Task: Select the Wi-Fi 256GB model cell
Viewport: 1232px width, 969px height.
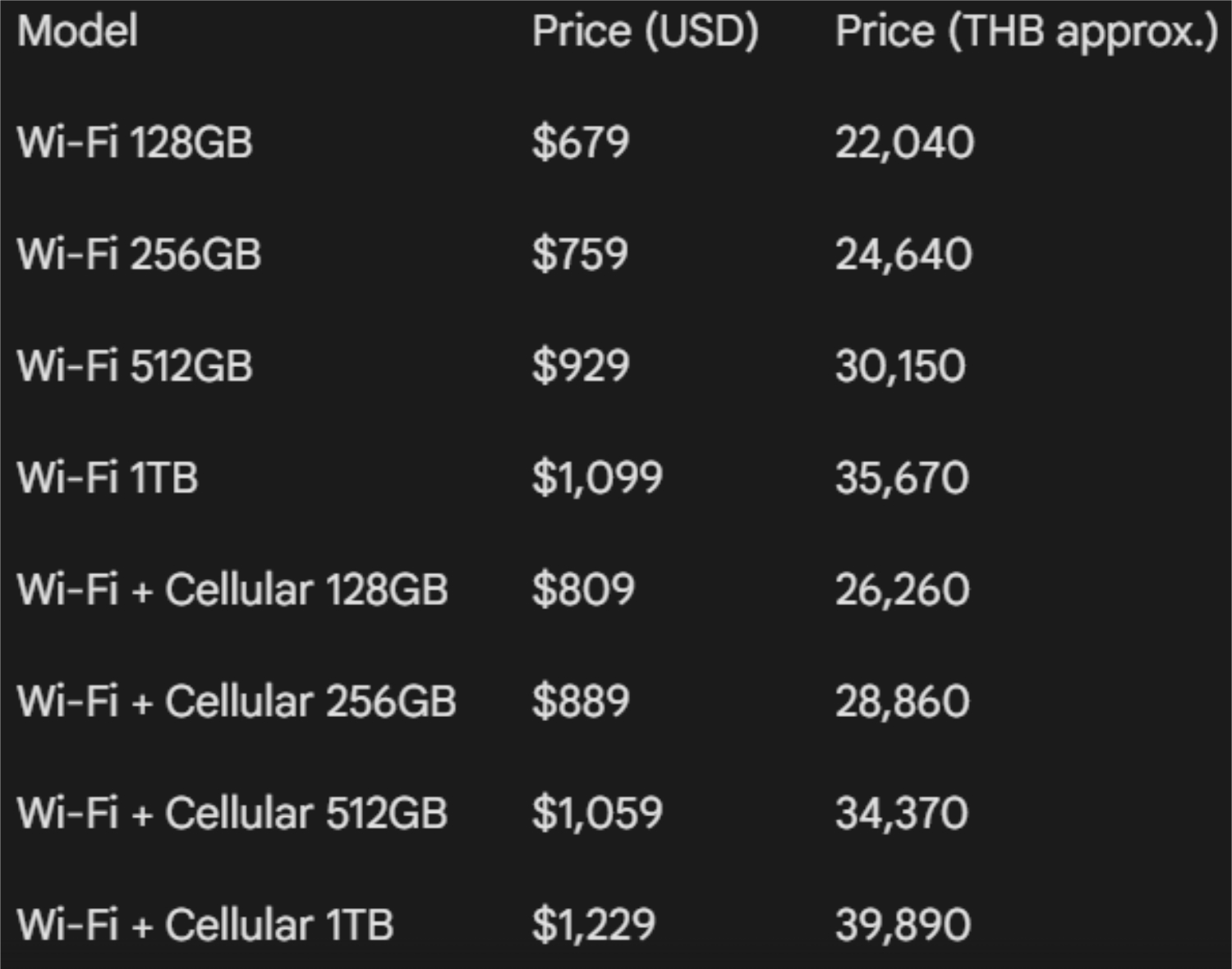Action: (x=139, y=254)
